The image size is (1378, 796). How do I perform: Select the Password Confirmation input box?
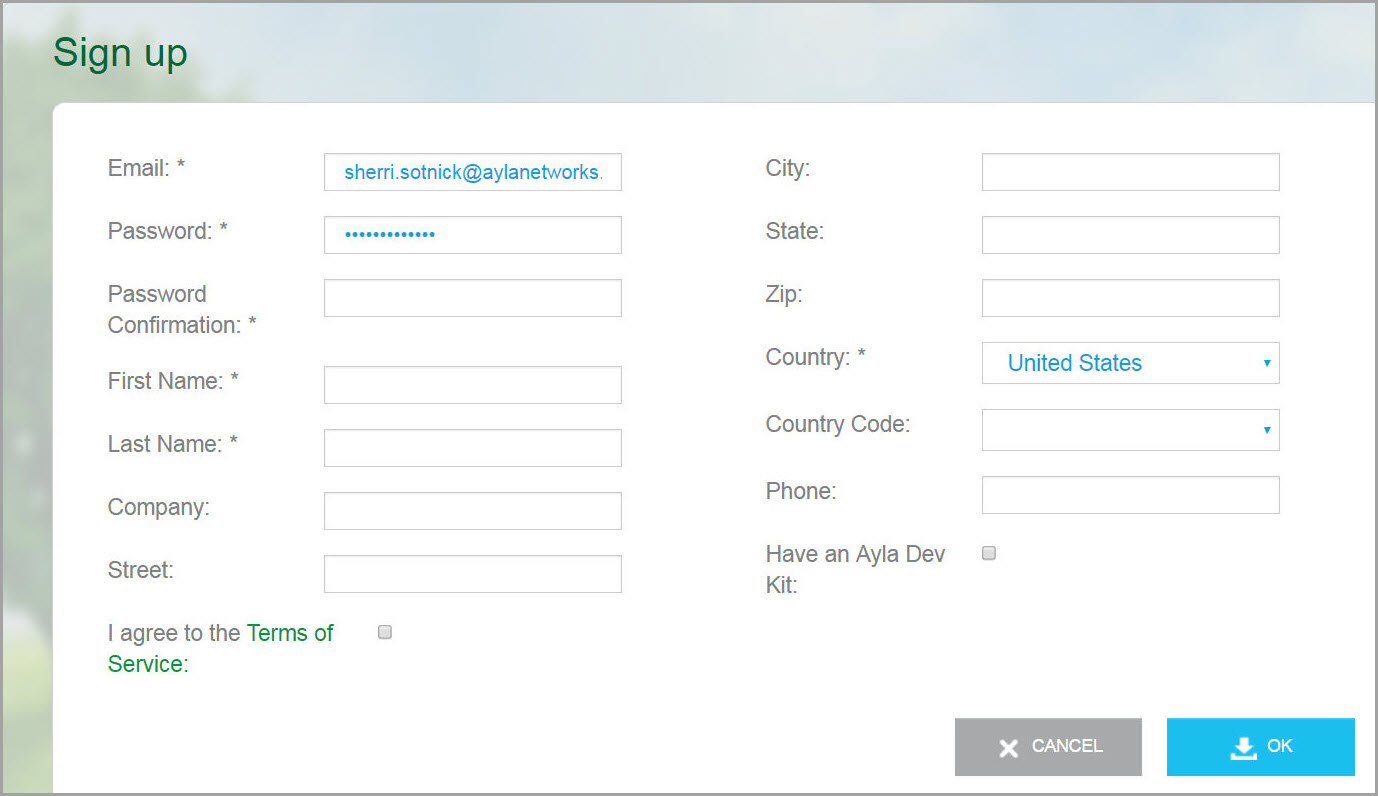click(472, 298)
